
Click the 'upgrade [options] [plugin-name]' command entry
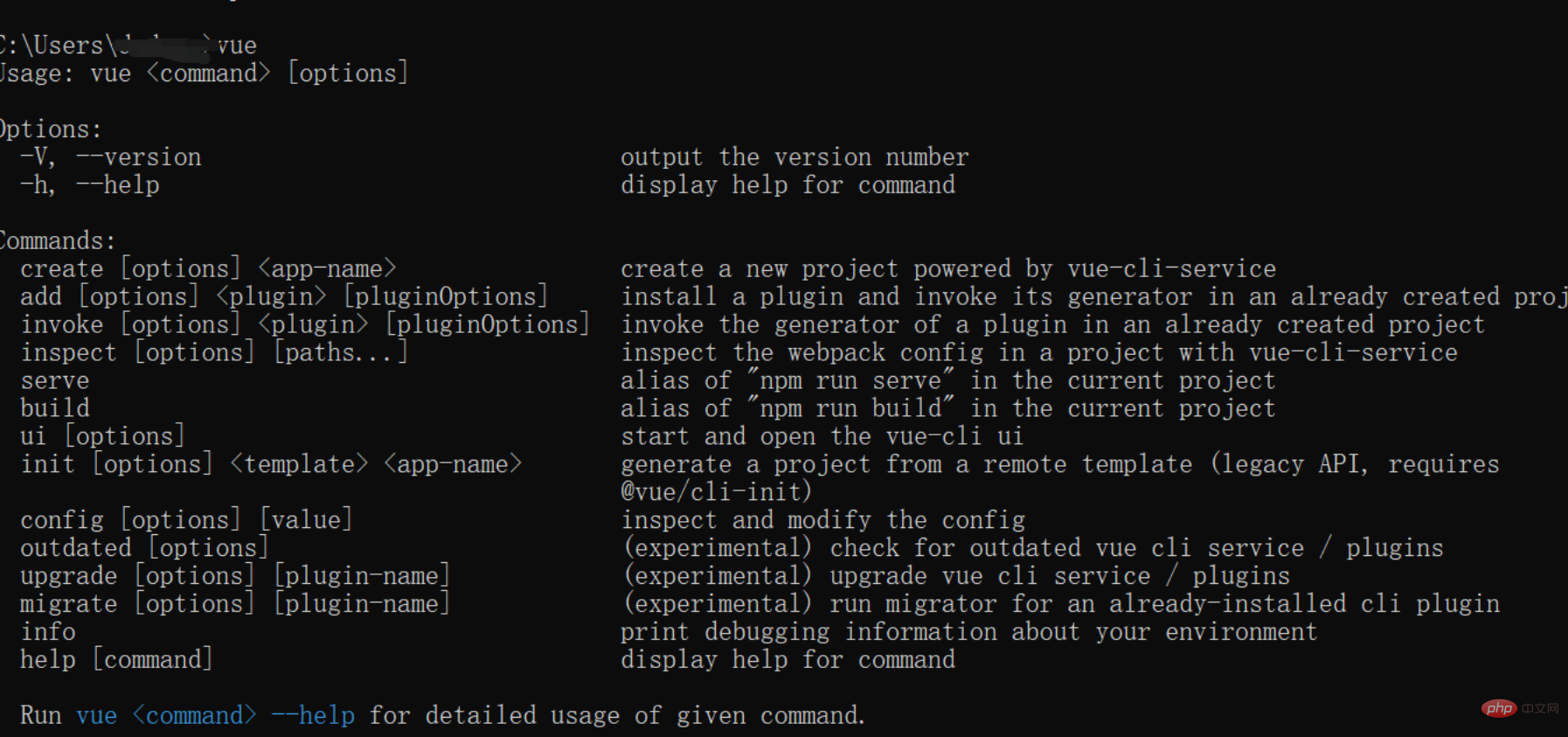coord(235,576)
